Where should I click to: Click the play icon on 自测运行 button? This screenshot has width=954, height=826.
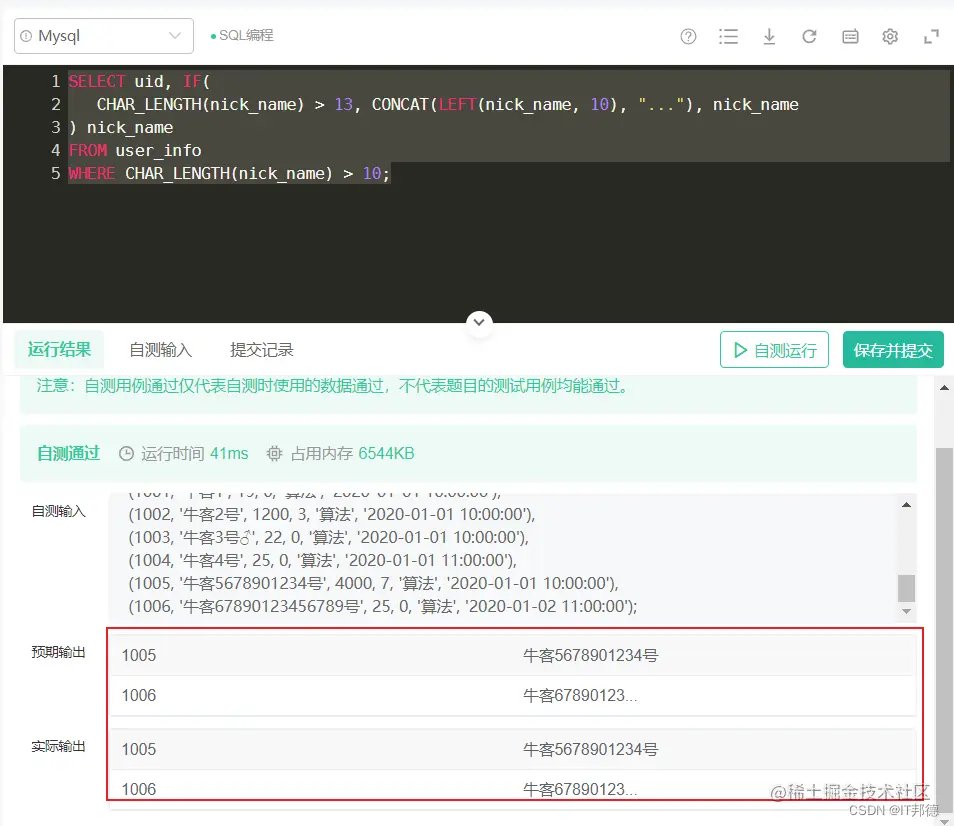coord(742,350)
